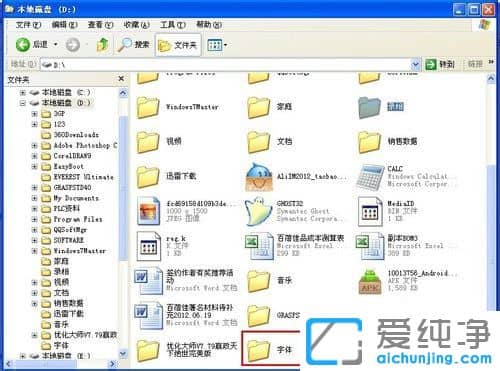Image resolution: width=500 pixels, height=371 pixels.
Task: Click the 链接 links toolbar label
Action: coord(475,64)
